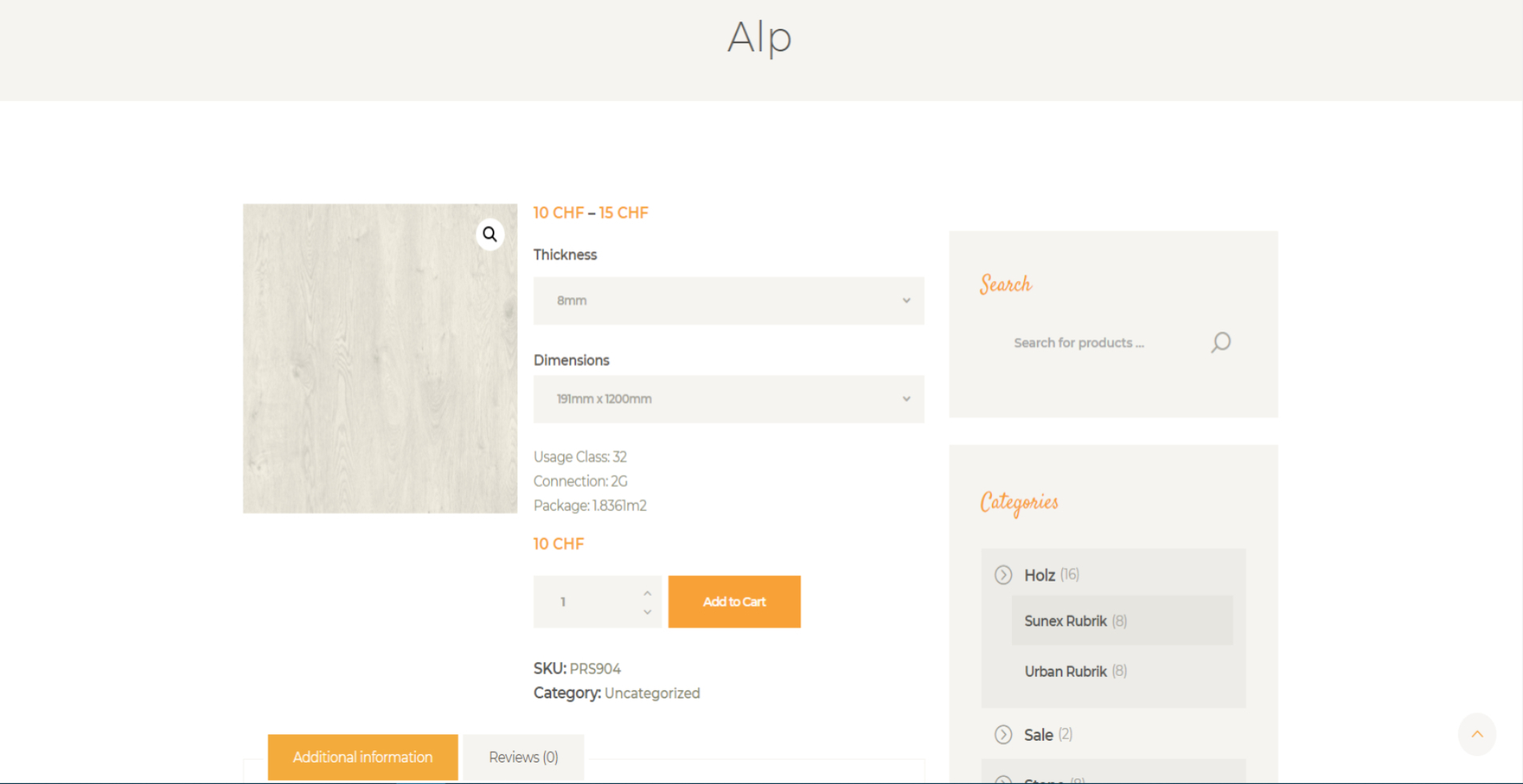Open the Dimensions dropdown
1523x784 pixels.
[x=728, y=399]
